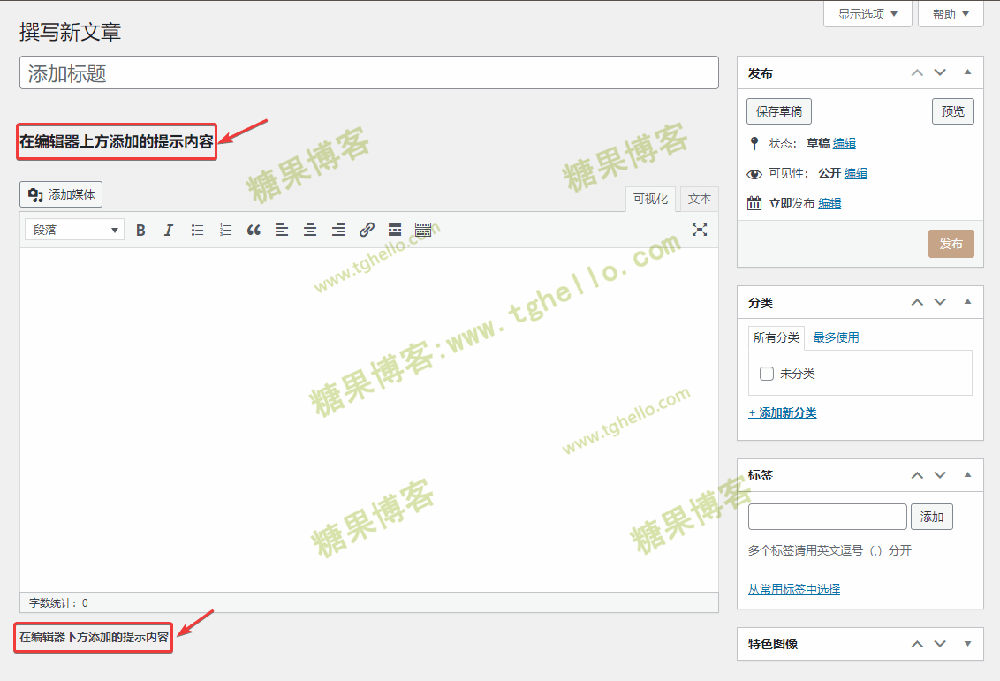
Task: Move the 发布 panel down
Action: pos(940,73)
